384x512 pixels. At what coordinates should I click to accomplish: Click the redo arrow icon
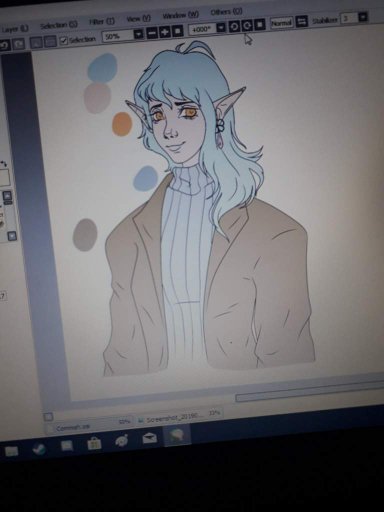tap(19, 44)
